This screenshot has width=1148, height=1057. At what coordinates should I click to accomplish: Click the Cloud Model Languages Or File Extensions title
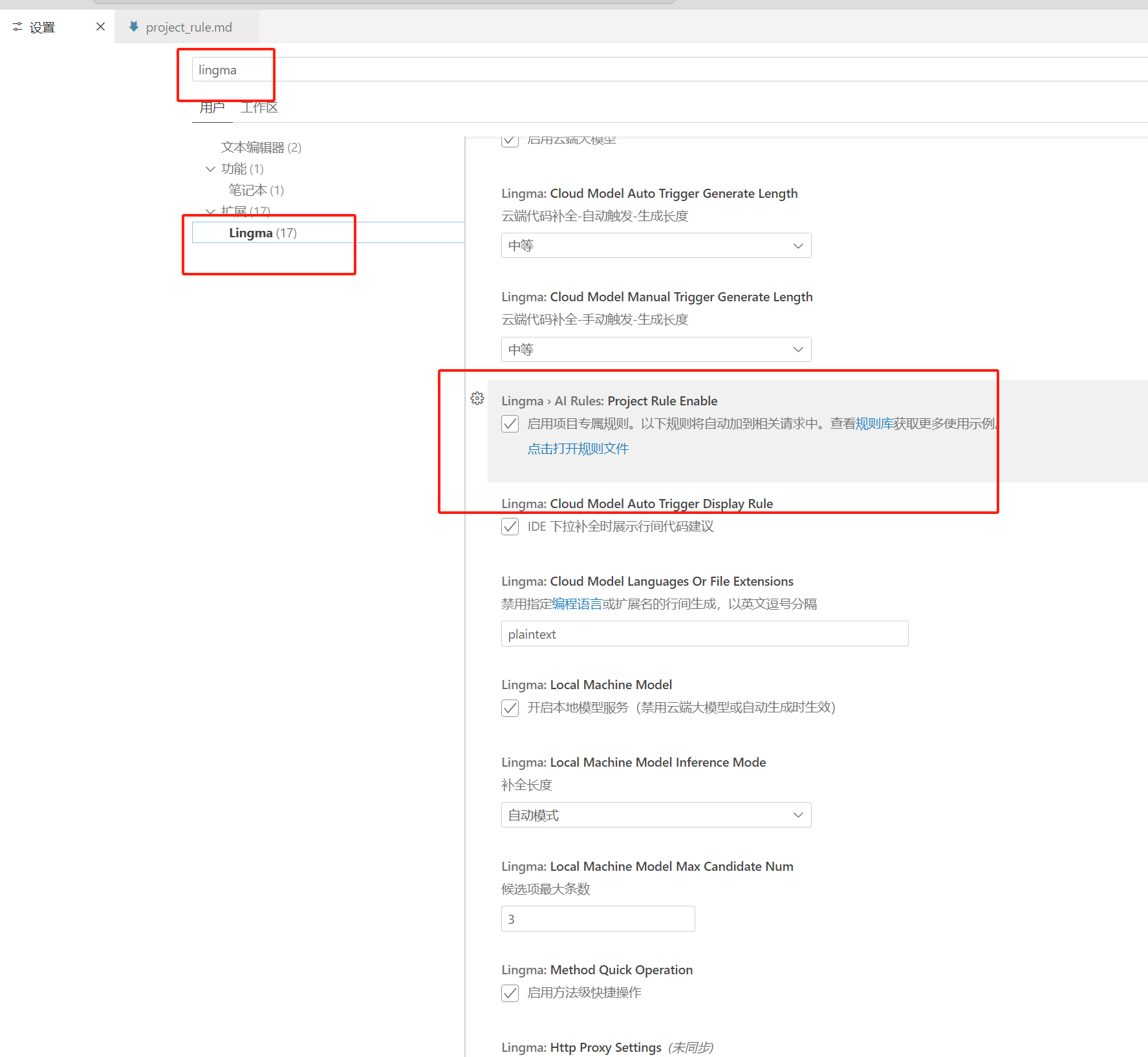click(647, 581)
